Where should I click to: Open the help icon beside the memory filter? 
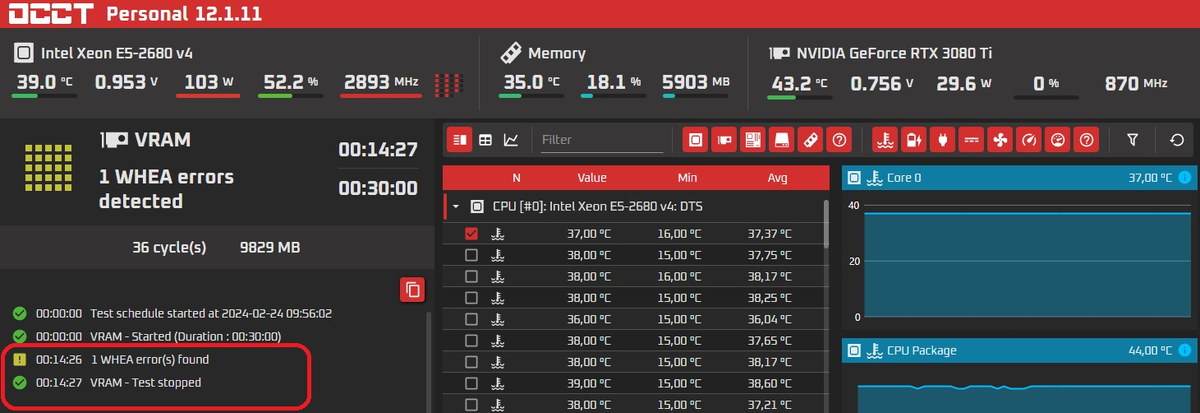click(x=840, y=140)
